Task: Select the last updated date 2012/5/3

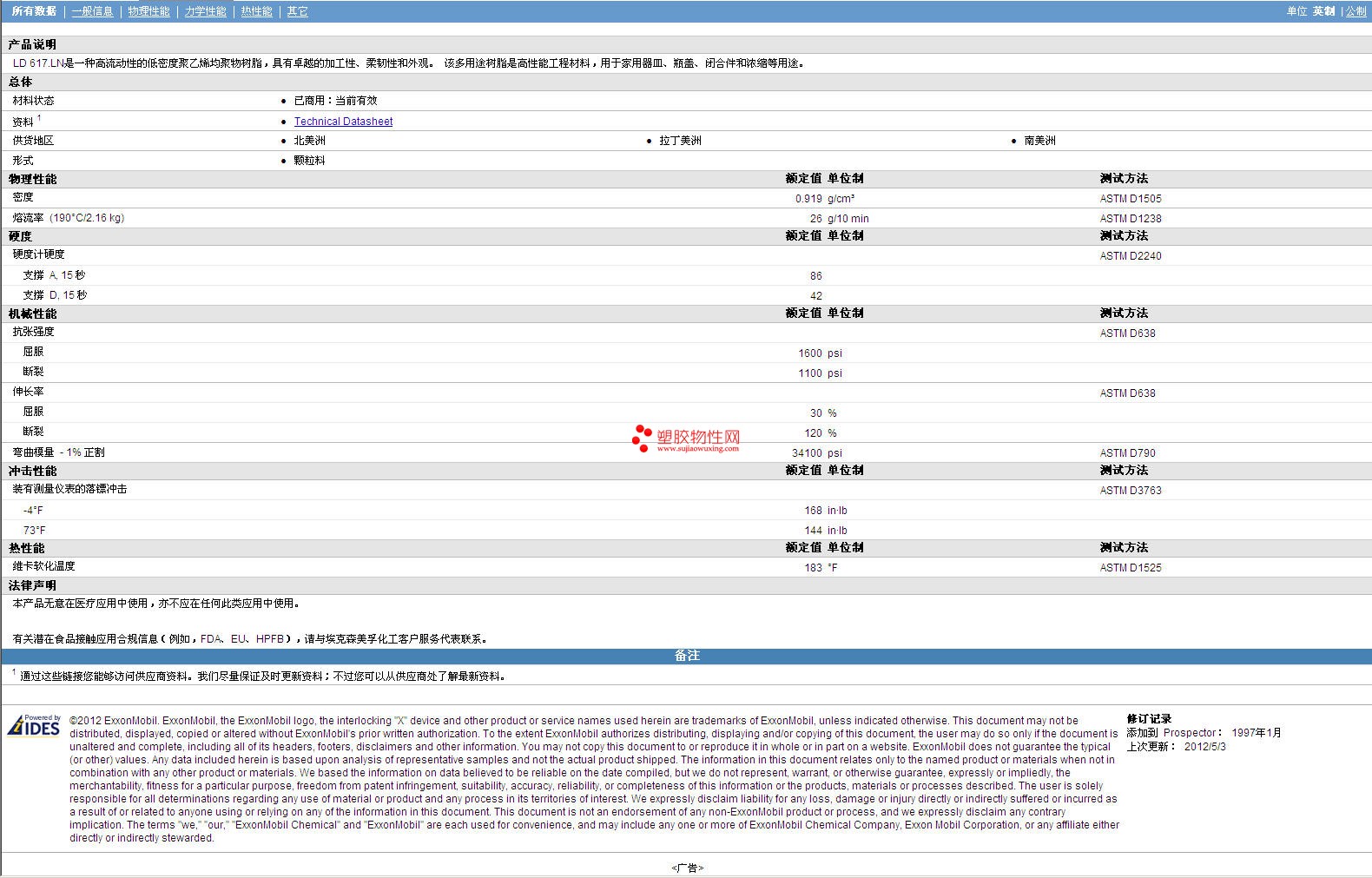Action: (x=1205, y=747)
